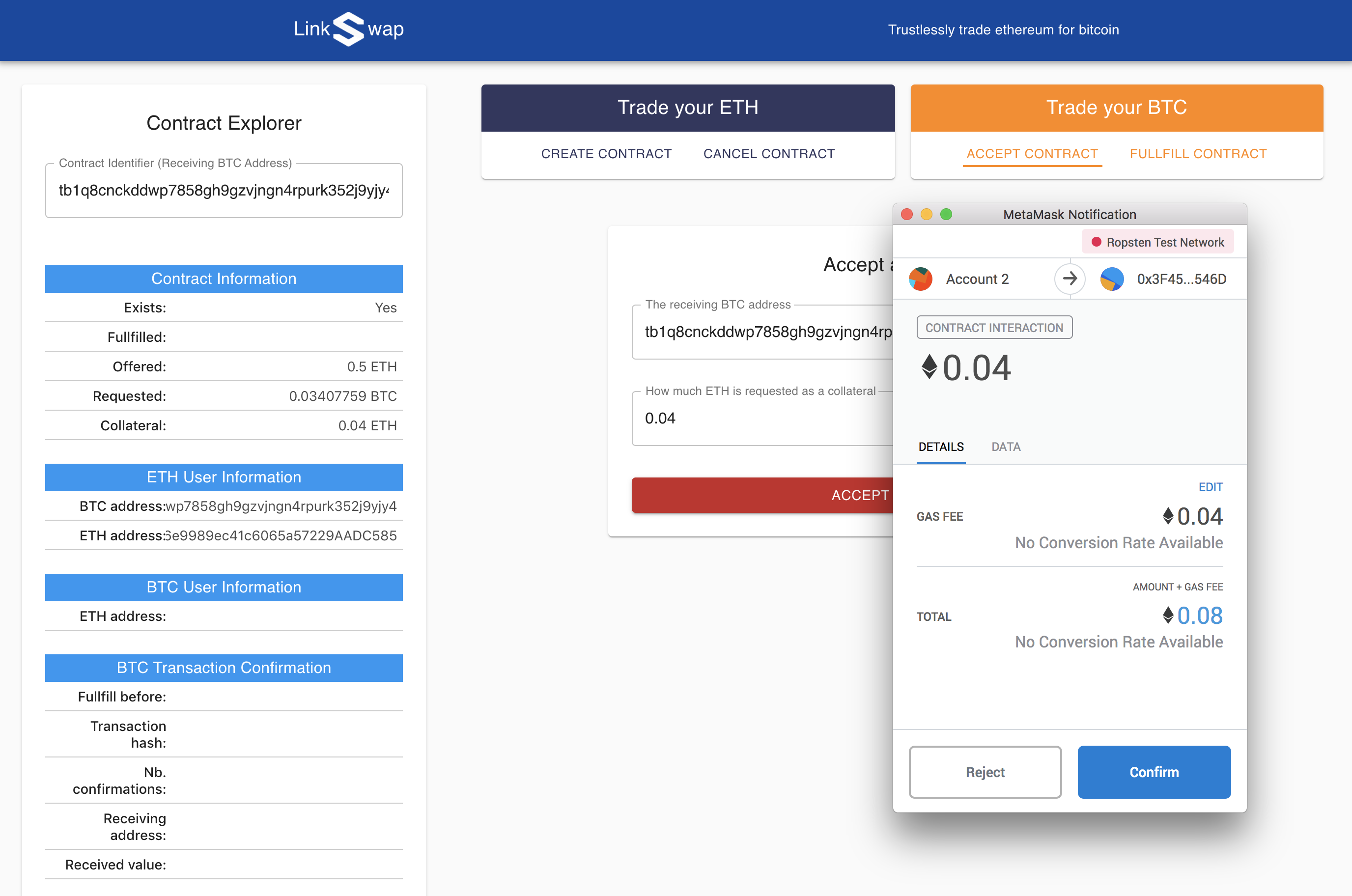Open the CREATE CONTRACT tab

[606, 154]
